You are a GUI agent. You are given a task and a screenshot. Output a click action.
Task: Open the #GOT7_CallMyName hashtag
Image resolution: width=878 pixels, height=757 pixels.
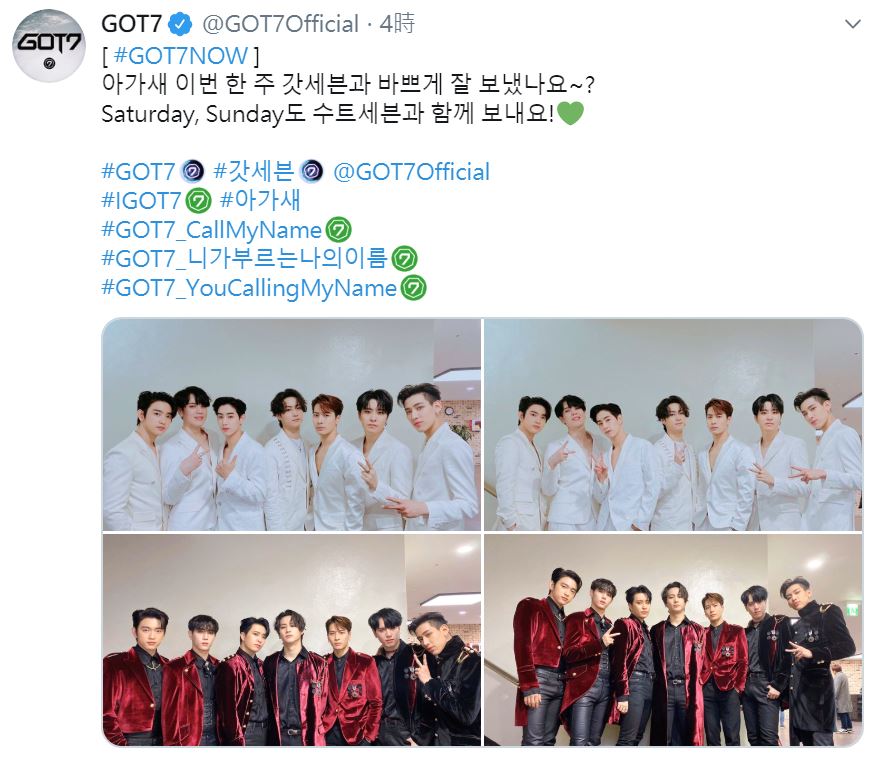coord(212,230)
